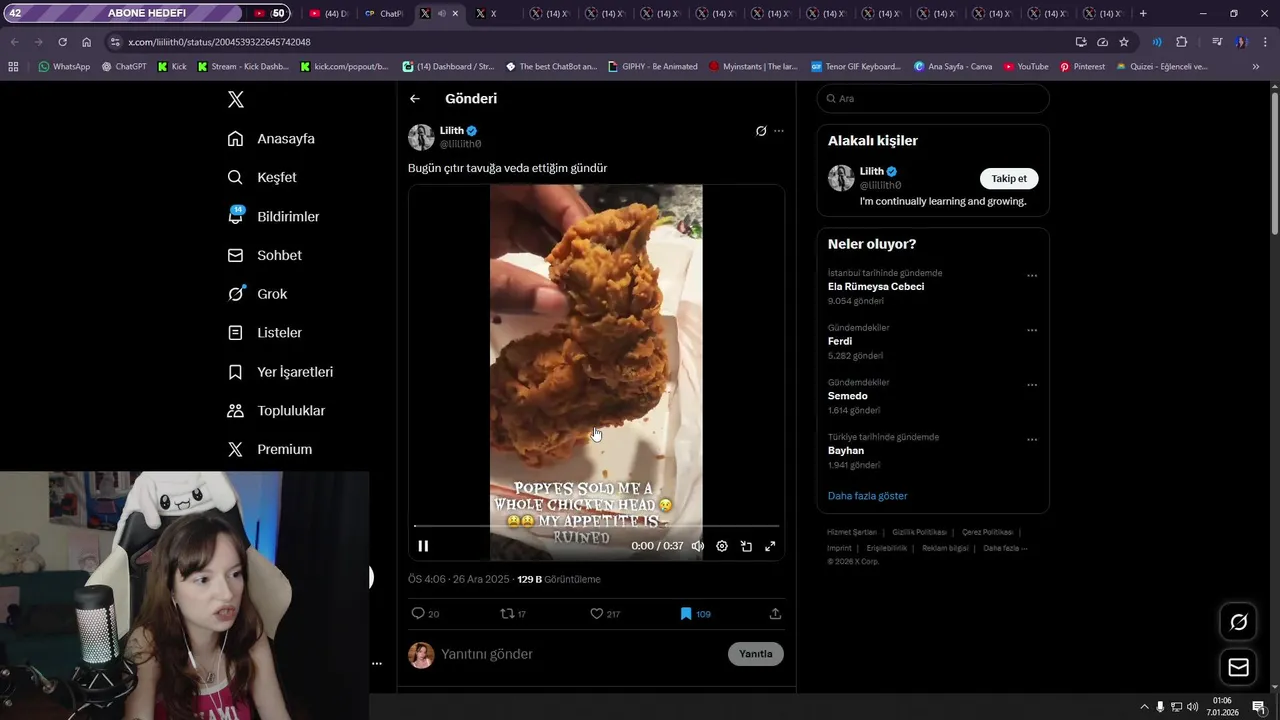Open Grok in the sidebar
The width and height of the screenshot is (1280, 720).
pos(257,294)
